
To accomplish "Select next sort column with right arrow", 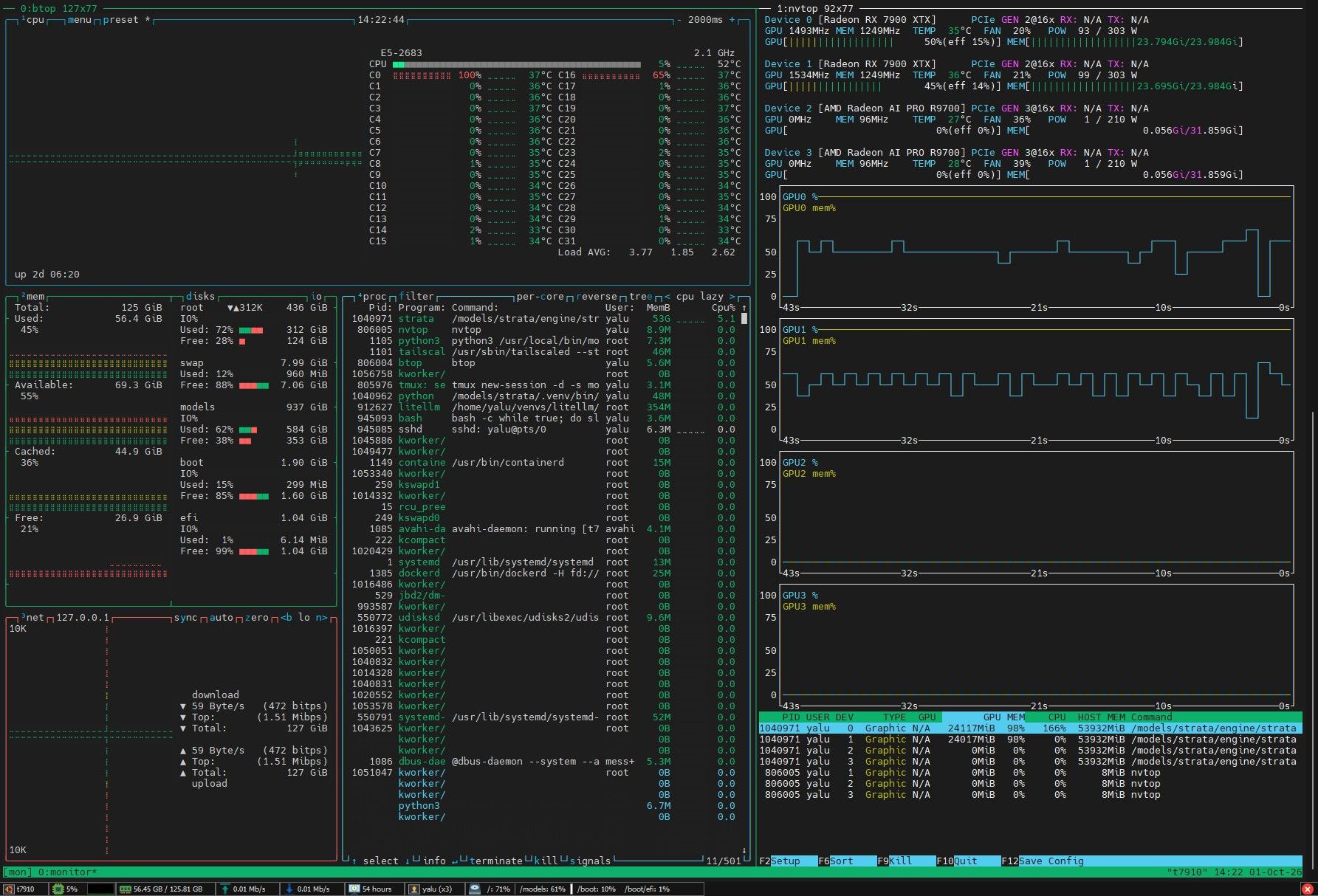I will click(x=732, y=296).
